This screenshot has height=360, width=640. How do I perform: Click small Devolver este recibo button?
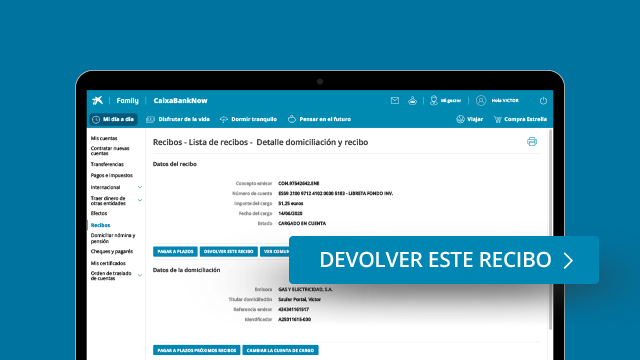tap(229, 251)
